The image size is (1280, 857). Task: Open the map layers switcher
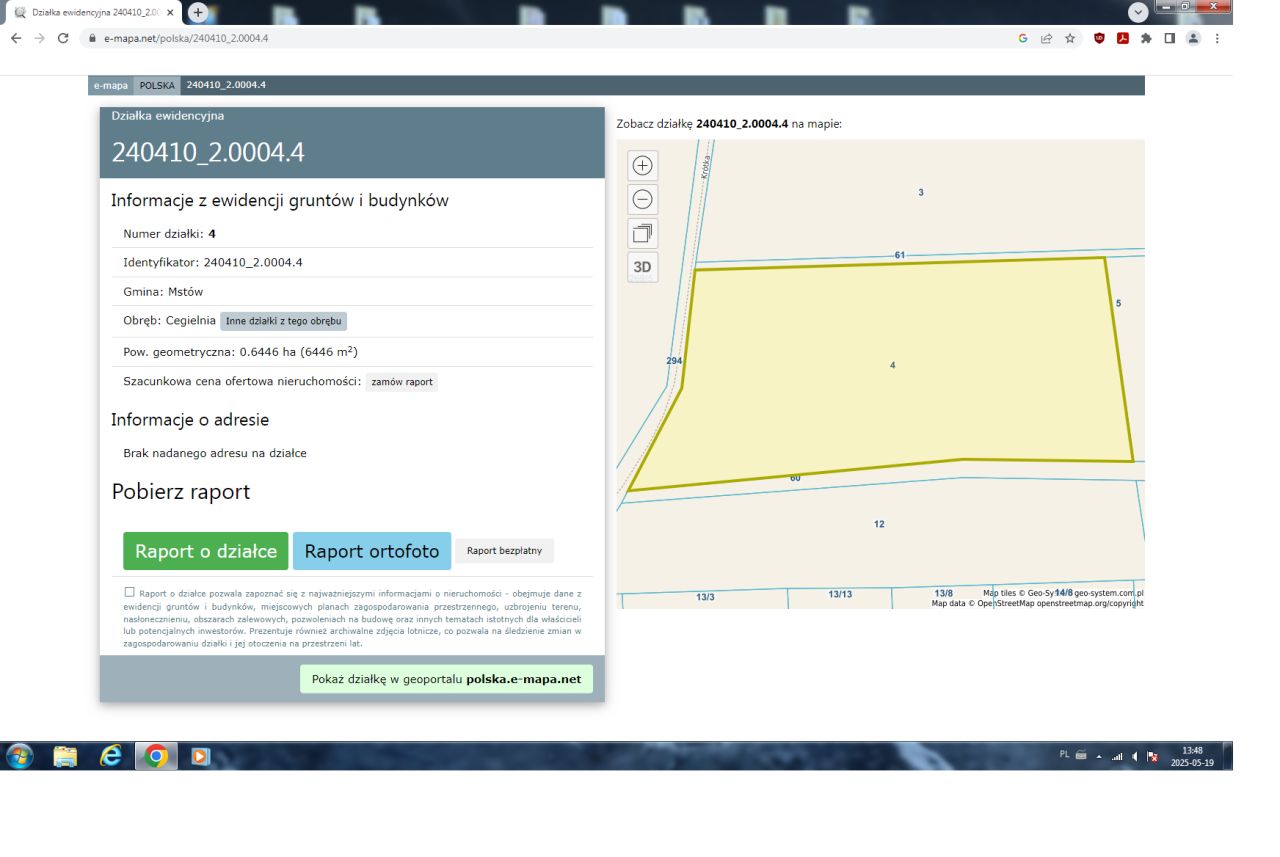(643, 233)
